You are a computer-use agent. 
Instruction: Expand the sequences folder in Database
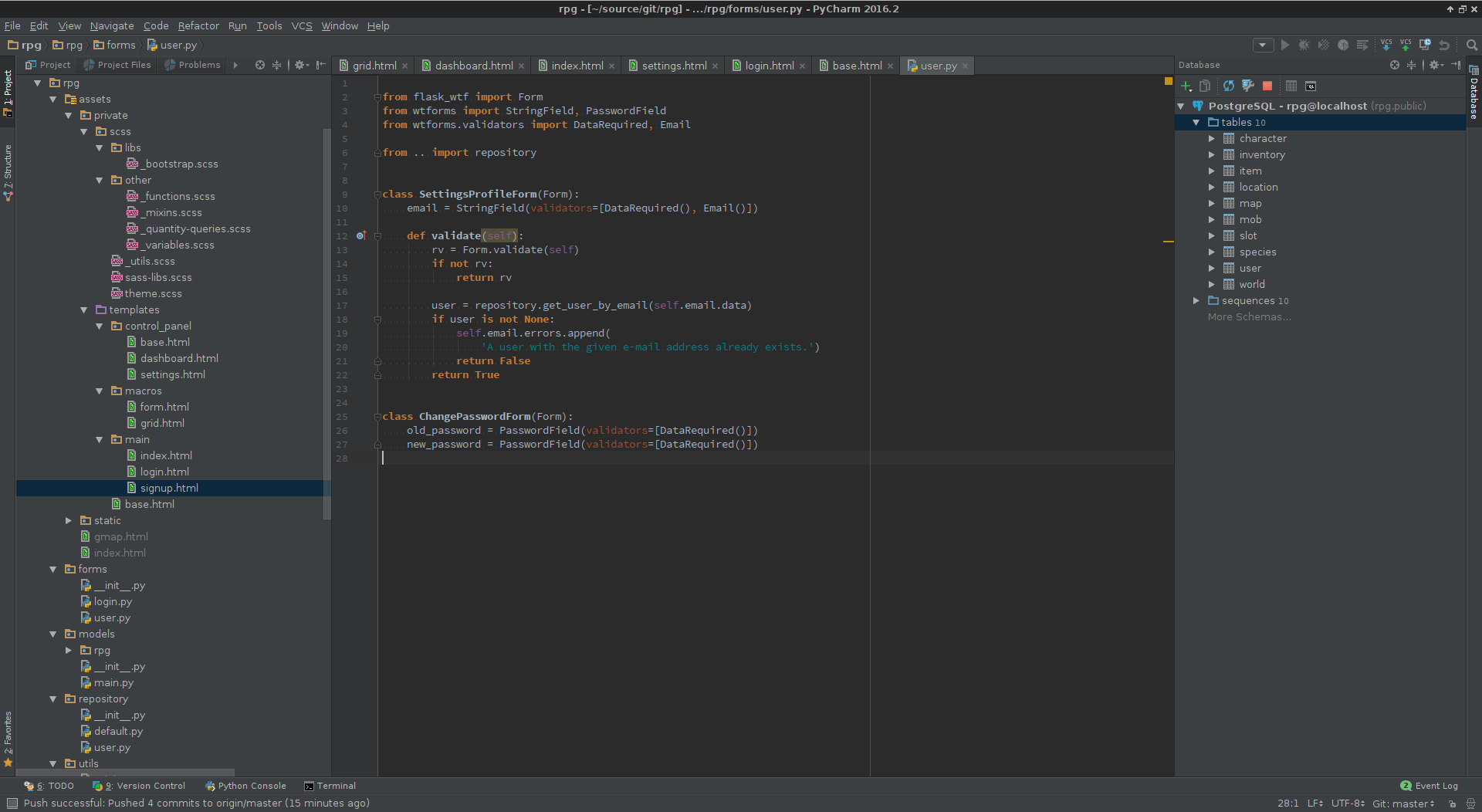[1196, 301]
